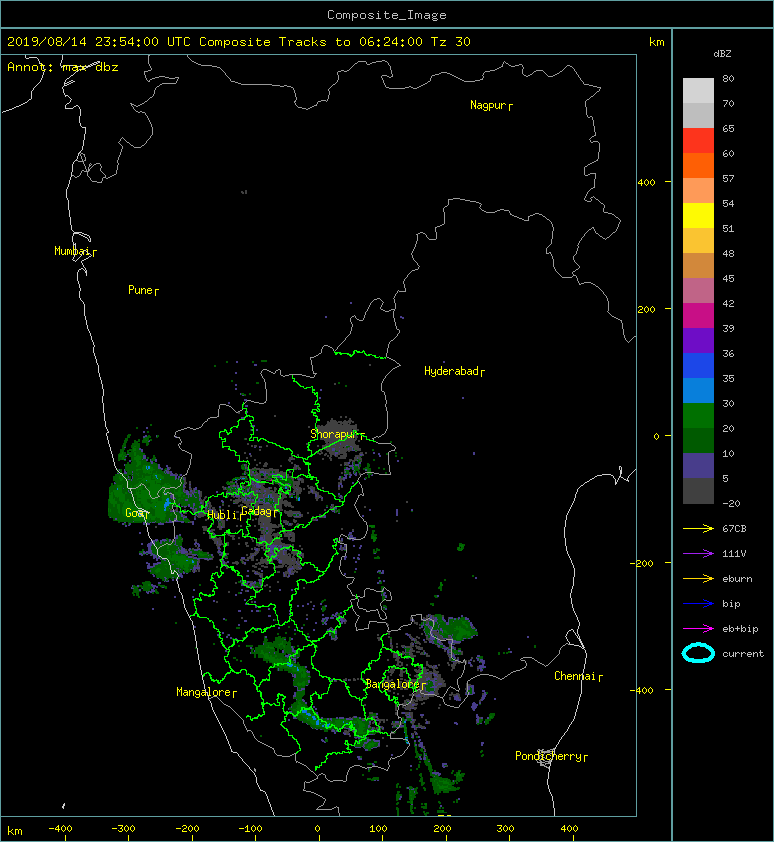Image resolution: width=774 pixels, height=842 pixels.
Task: Click the violet band above 36 dBZ
Action: point(698,340)
